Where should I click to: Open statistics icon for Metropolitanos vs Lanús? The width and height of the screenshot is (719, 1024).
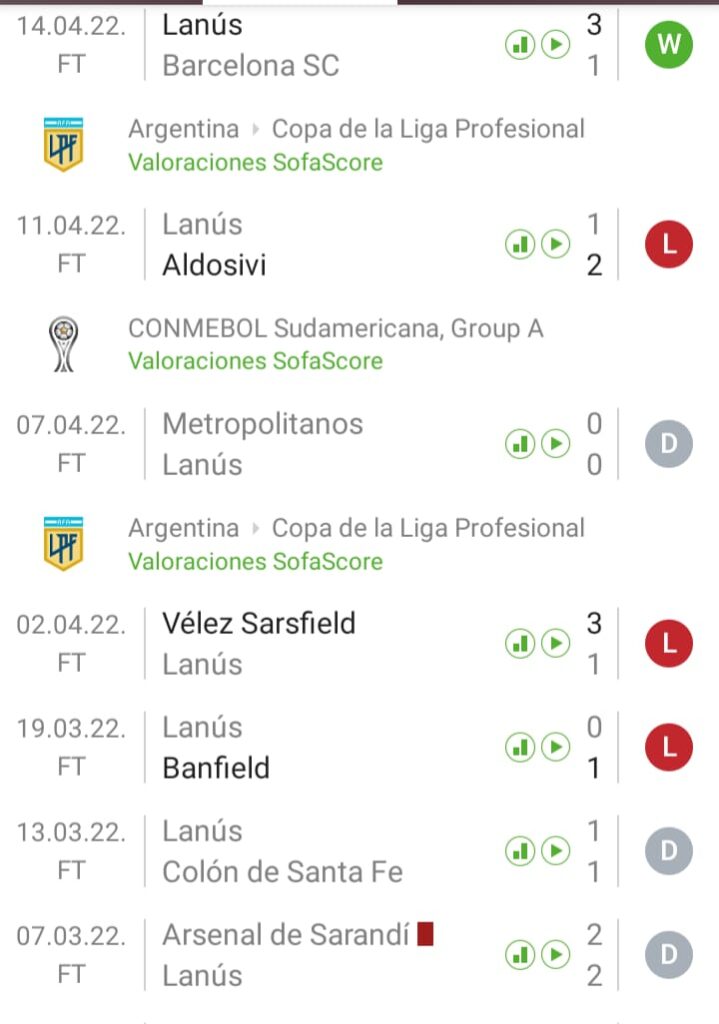click(x=519, y=444)
